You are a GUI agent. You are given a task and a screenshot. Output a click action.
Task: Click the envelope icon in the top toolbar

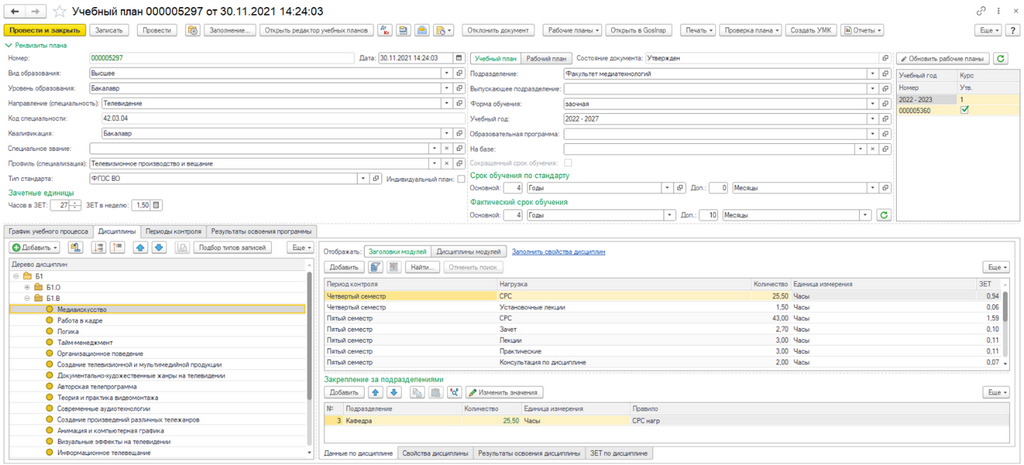pos(423,30)
